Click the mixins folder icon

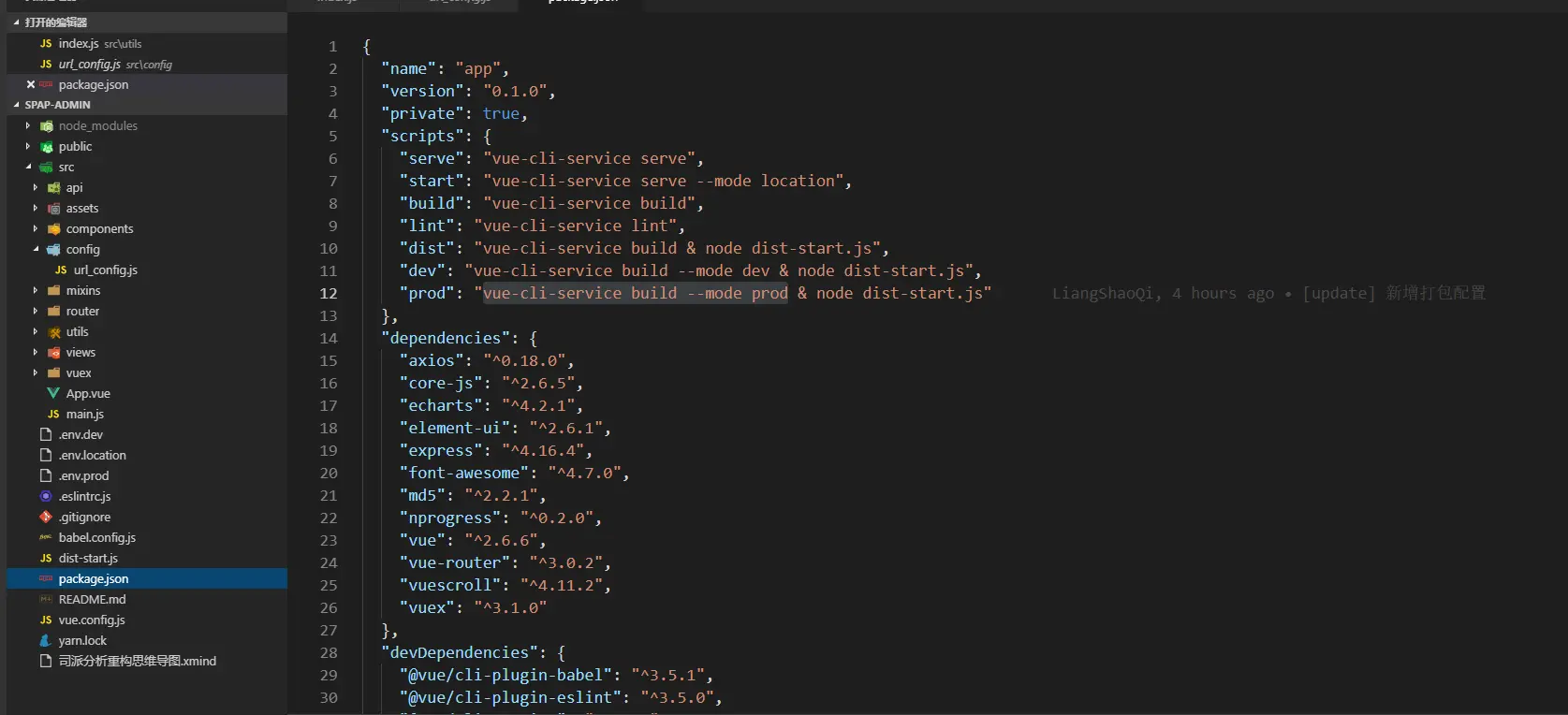pos(54,290)
